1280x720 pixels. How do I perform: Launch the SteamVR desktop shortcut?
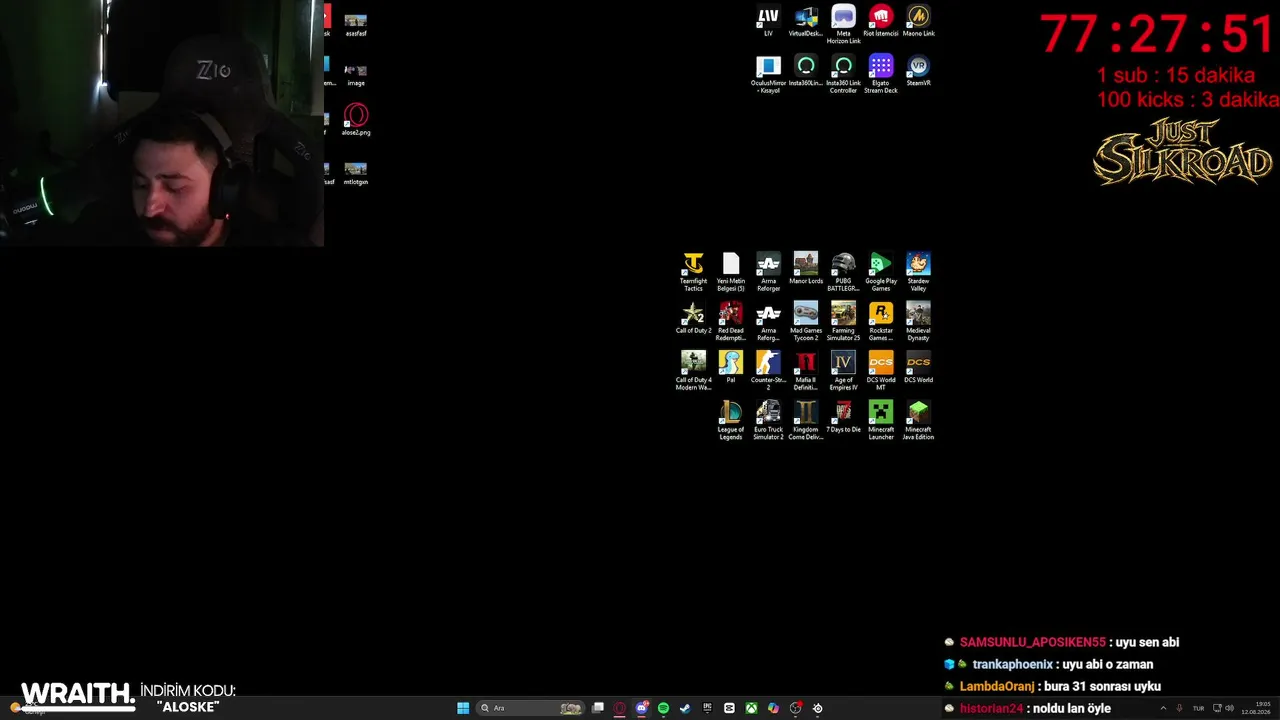point(918,70)
